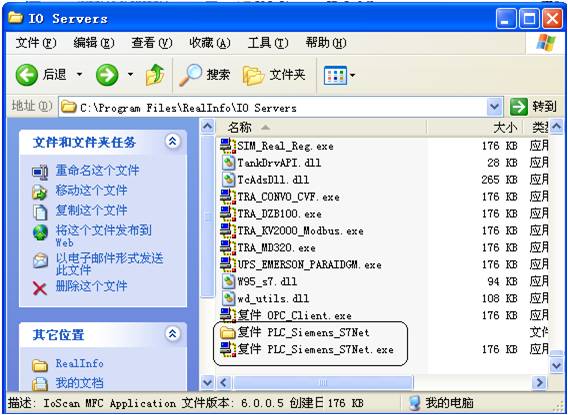Open Back button history dropdown arrow
Screen dimensions: 568x415
(79, 75)
